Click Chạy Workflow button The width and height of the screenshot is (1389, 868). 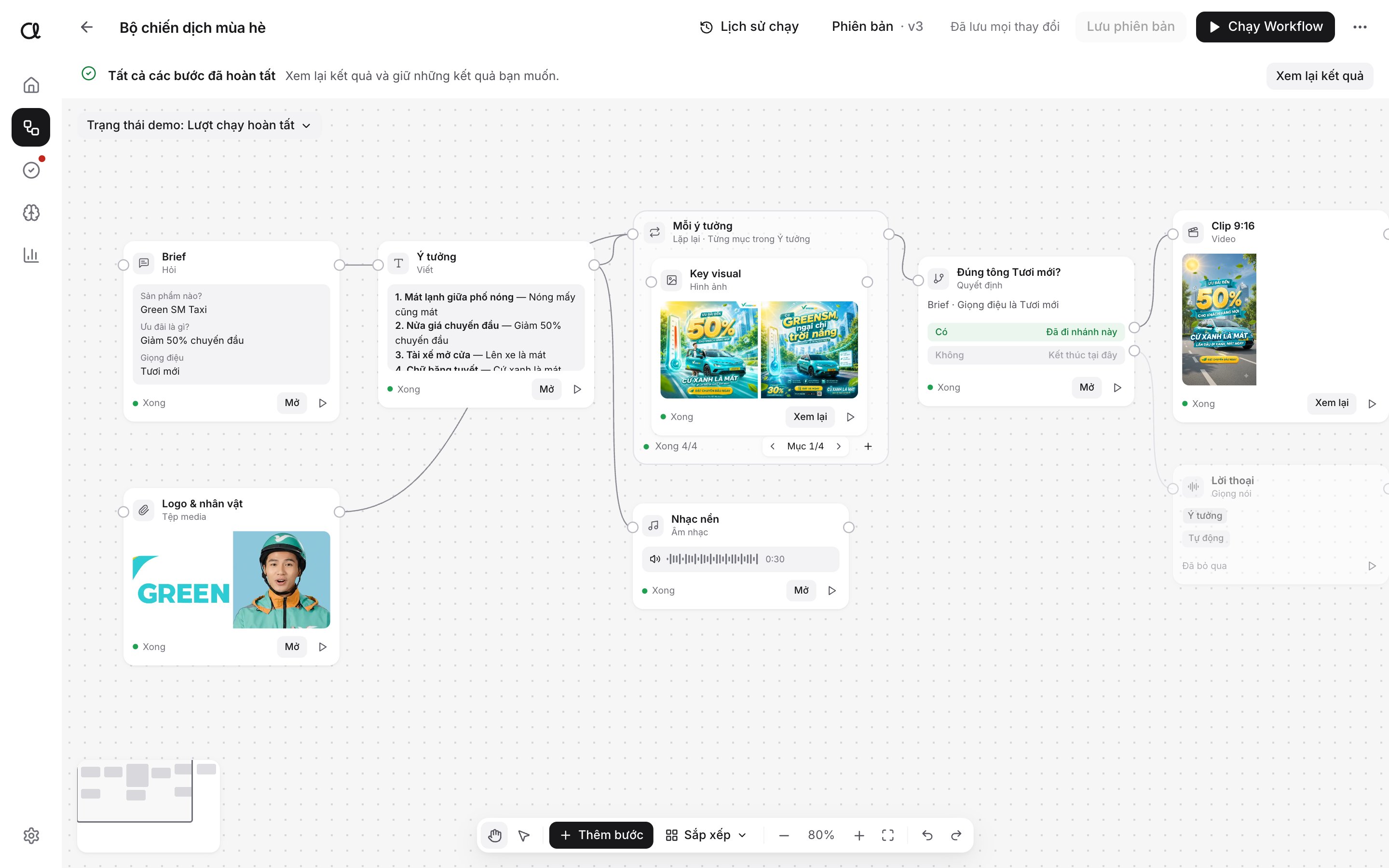(1265, 27)
